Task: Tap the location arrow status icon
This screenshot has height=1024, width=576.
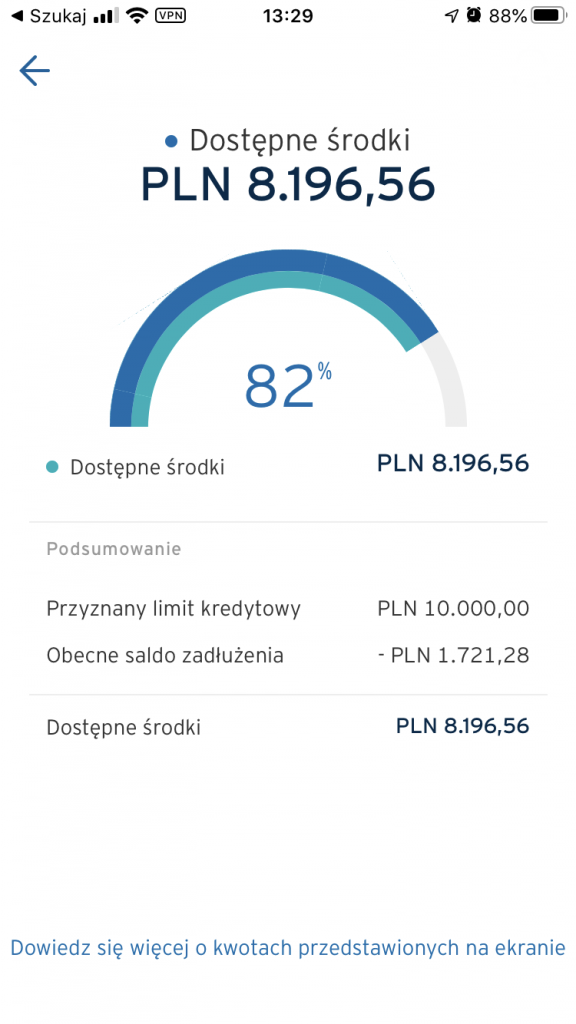Action: click(x=452, y=16)
